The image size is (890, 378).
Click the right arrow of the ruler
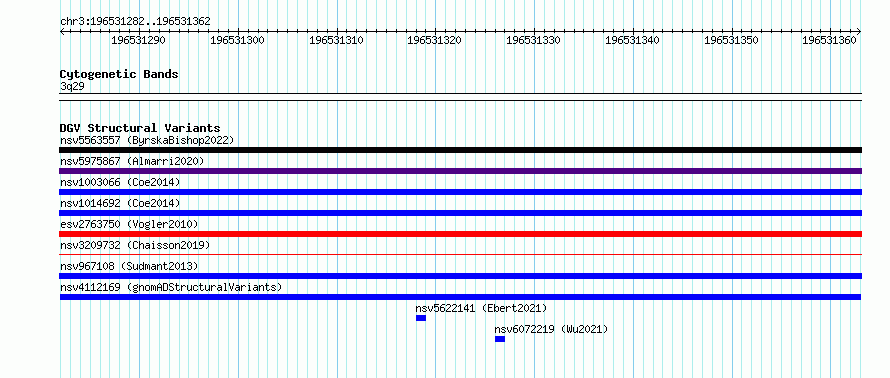click(859, 31)
